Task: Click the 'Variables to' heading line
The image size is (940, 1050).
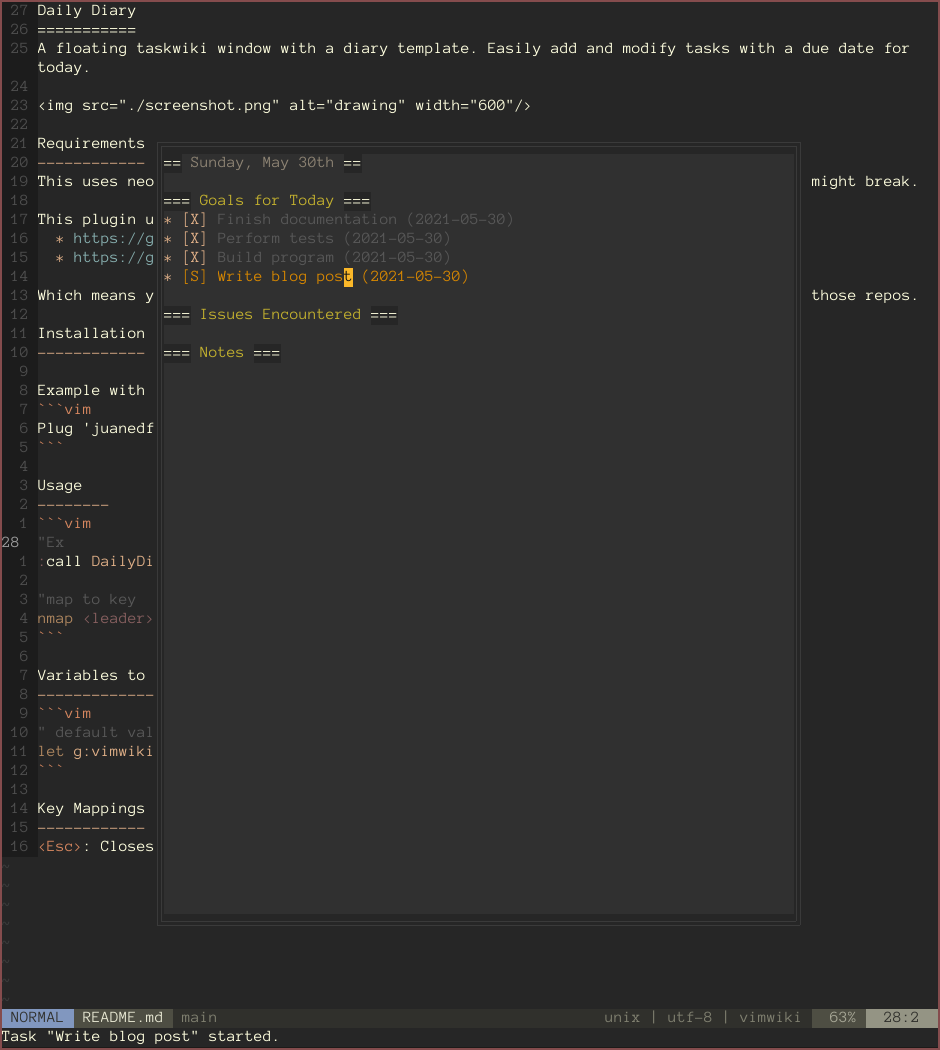Action: pos(91,676)
